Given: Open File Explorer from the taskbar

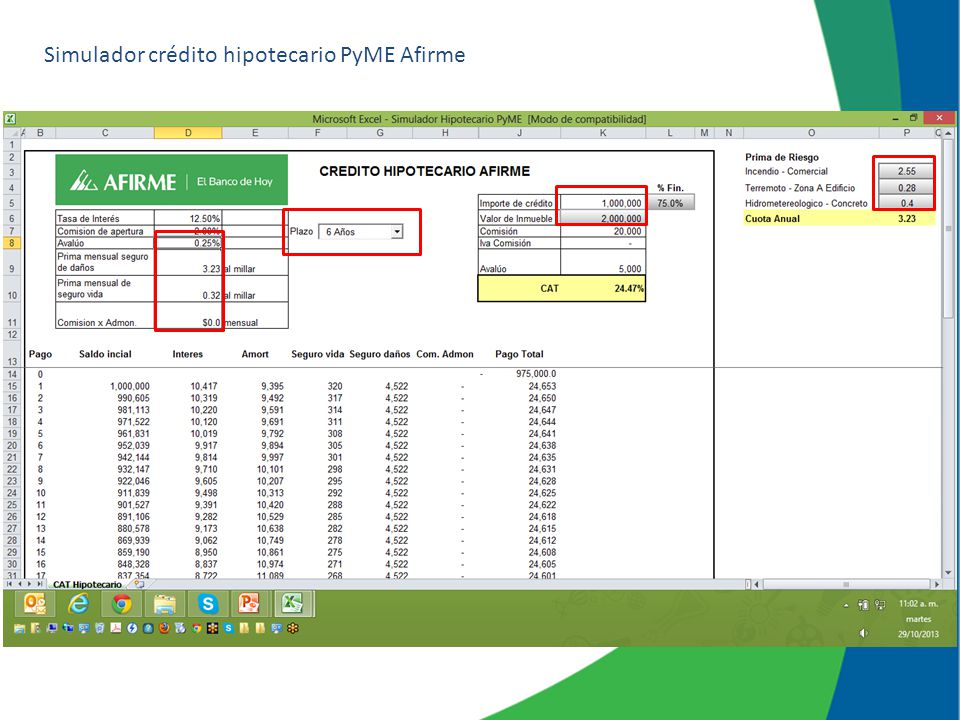Looking at the screenshot, I should [x=165, y=604].
